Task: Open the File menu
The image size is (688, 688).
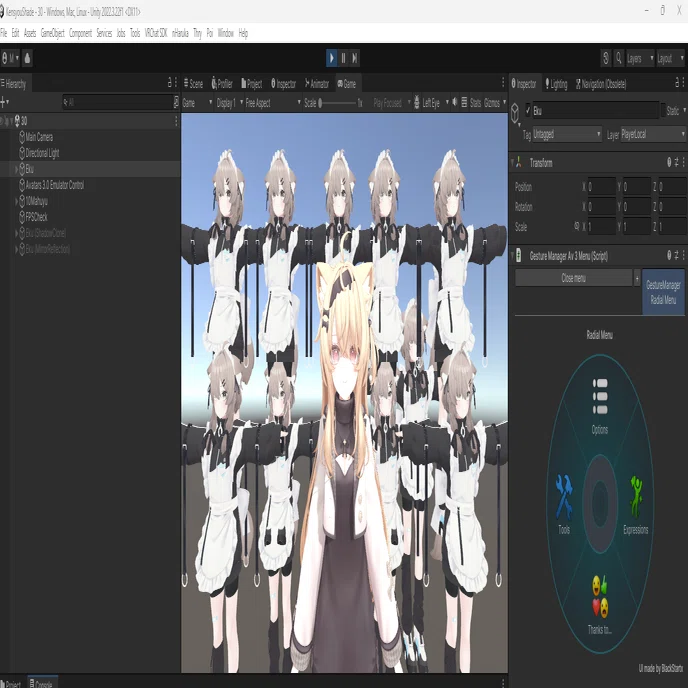Action: (x=4, y=33)
